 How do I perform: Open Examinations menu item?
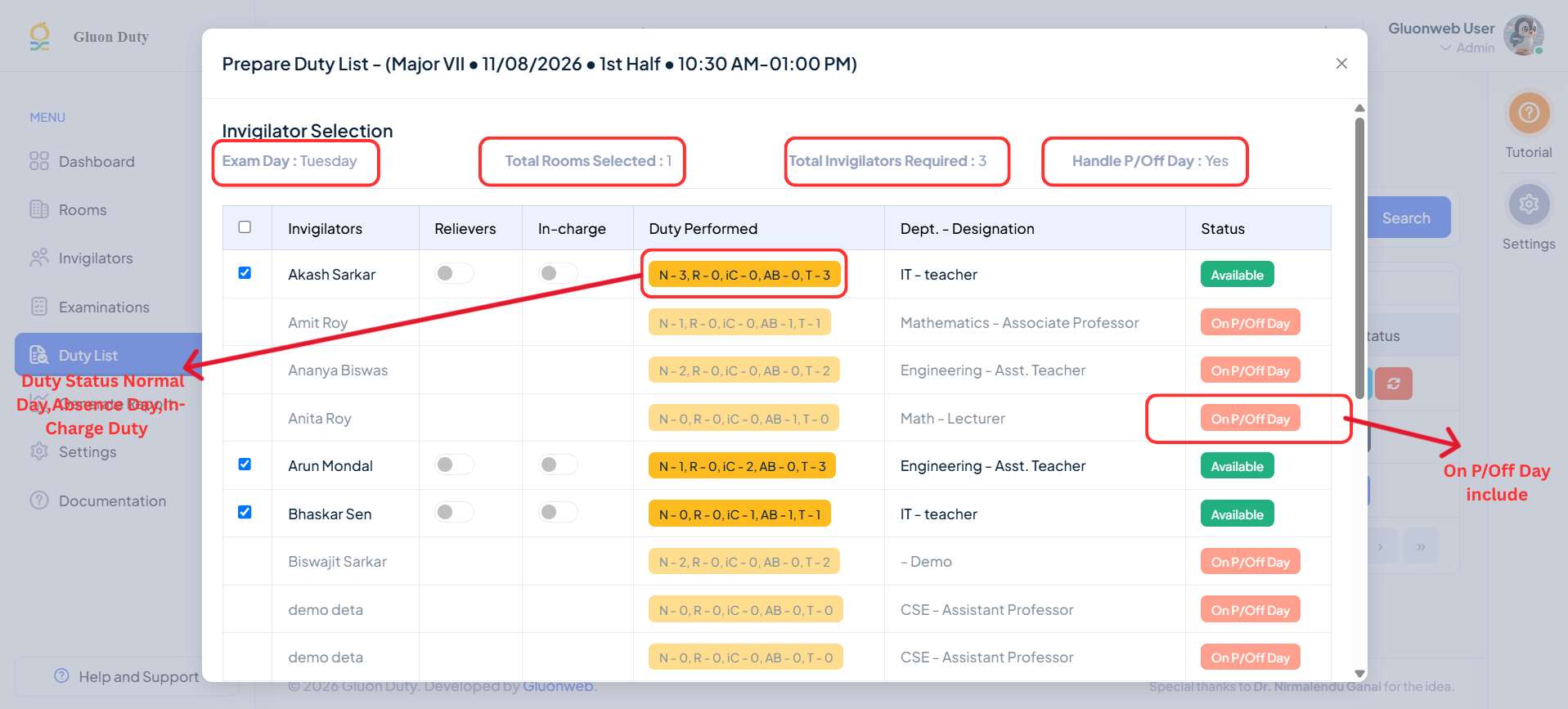click(104, 307)
